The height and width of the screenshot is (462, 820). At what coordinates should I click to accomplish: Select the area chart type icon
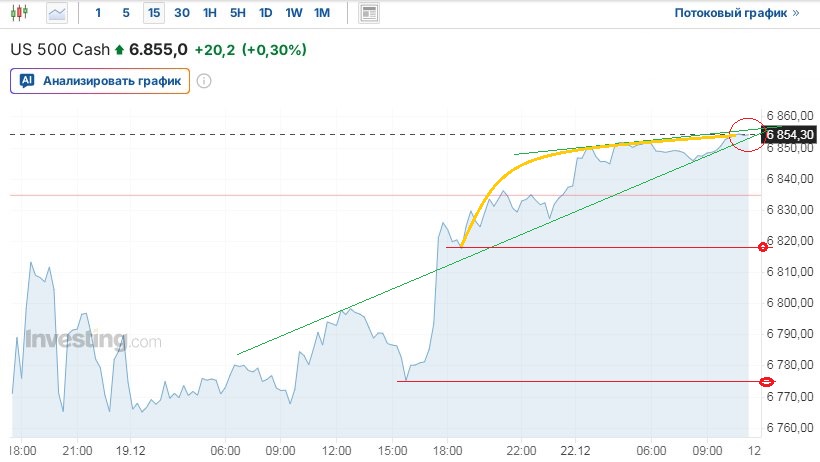click(x=57, y=13)
